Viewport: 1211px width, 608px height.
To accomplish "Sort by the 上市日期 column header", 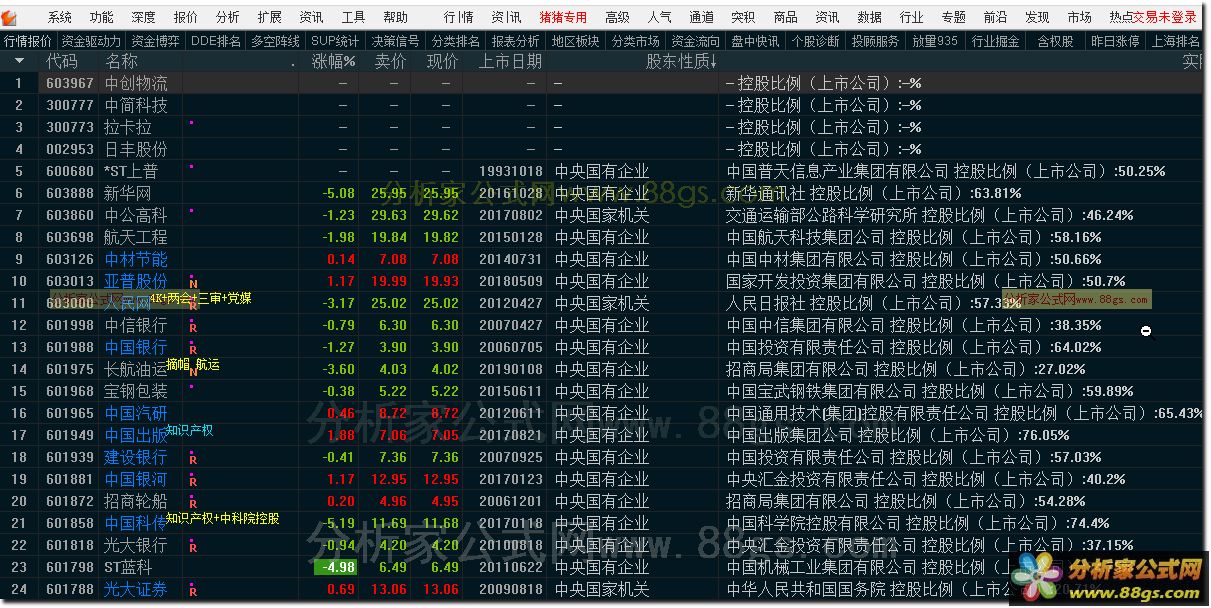I will tap(510, 61).
